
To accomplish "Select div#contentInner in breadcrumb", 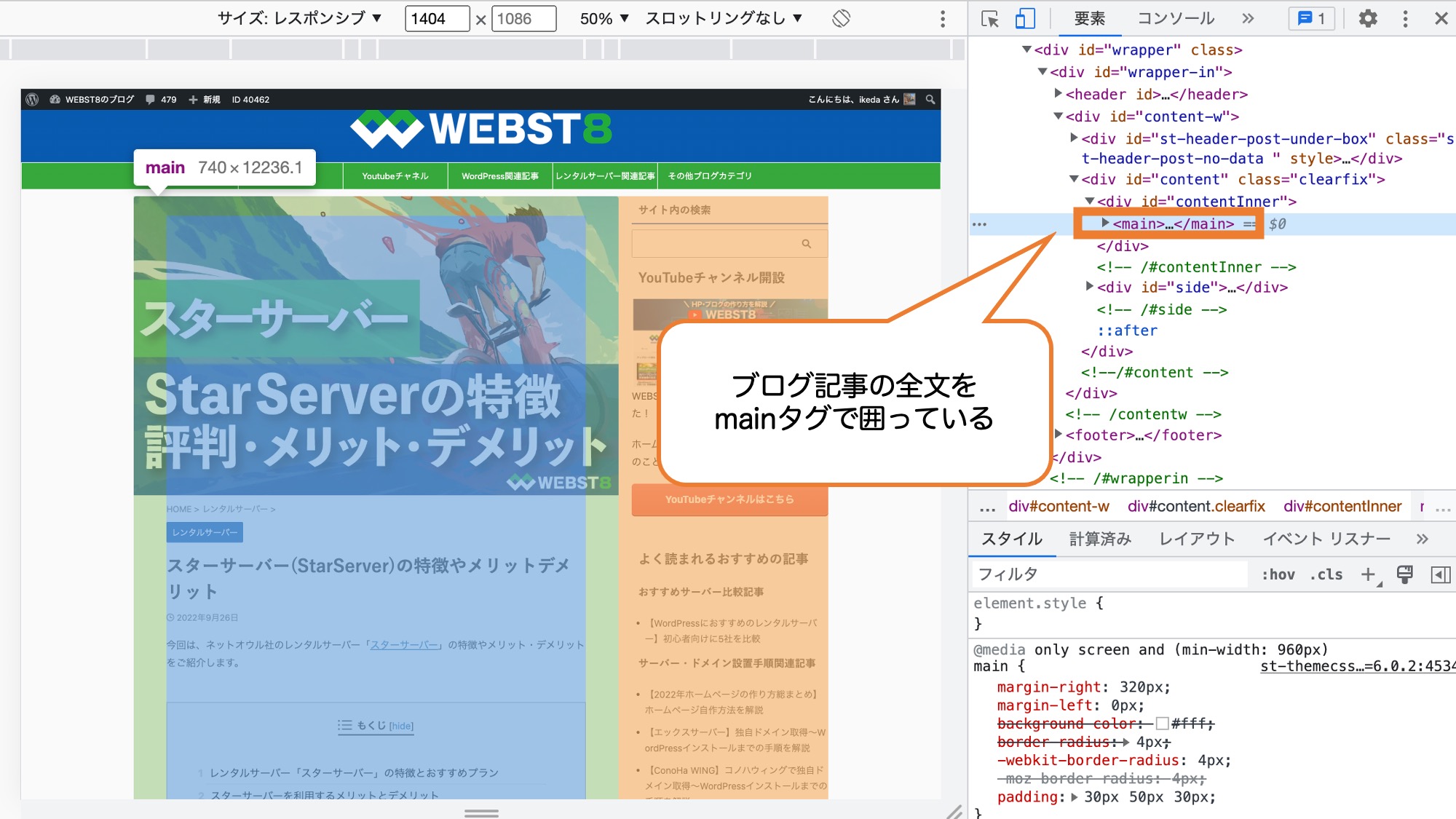I will 1342,507.
